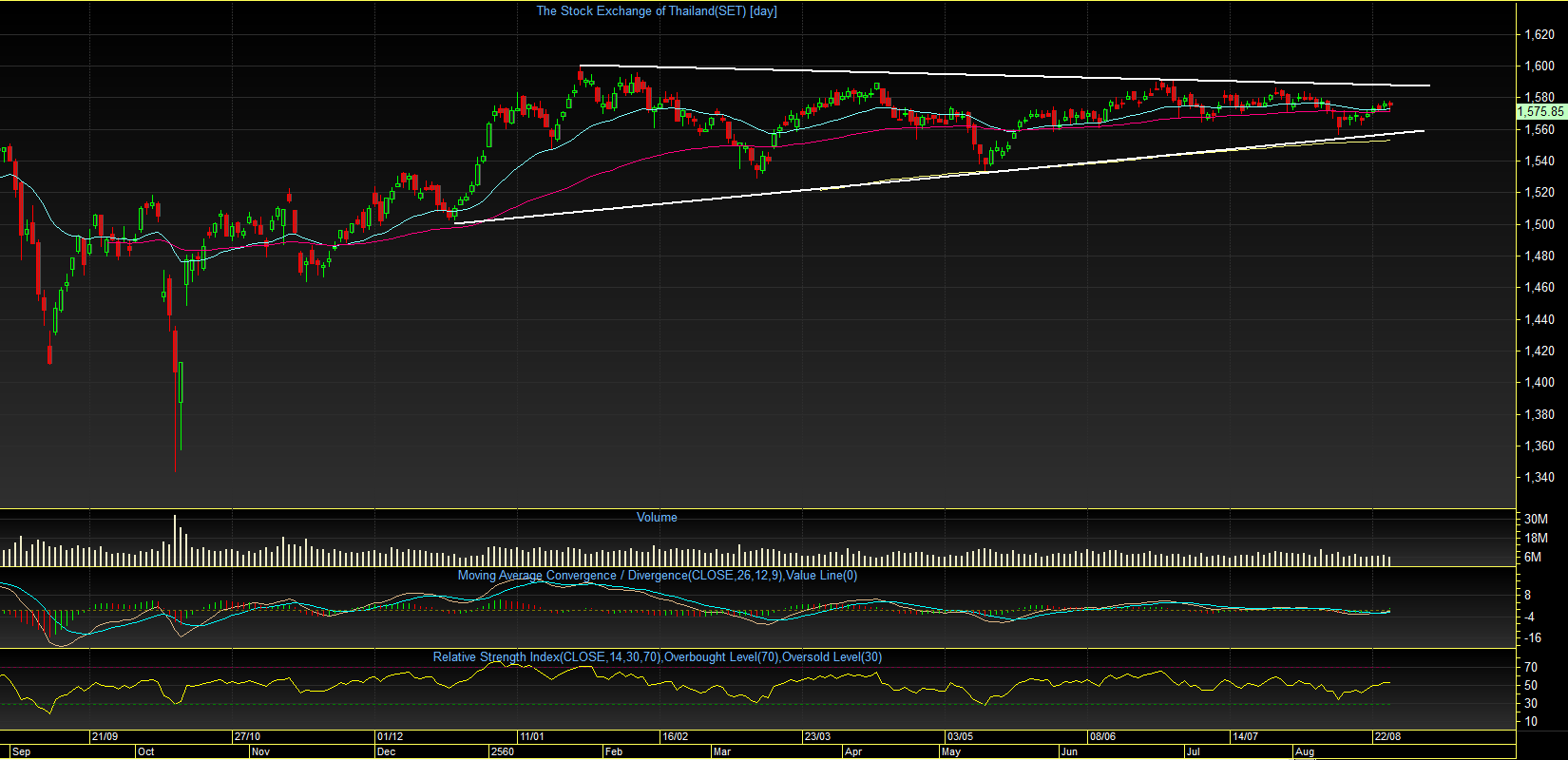Select the 'Jun' month label
Image resolution: width=1568 pixels, height=760 pixels.
point(1069,752)
